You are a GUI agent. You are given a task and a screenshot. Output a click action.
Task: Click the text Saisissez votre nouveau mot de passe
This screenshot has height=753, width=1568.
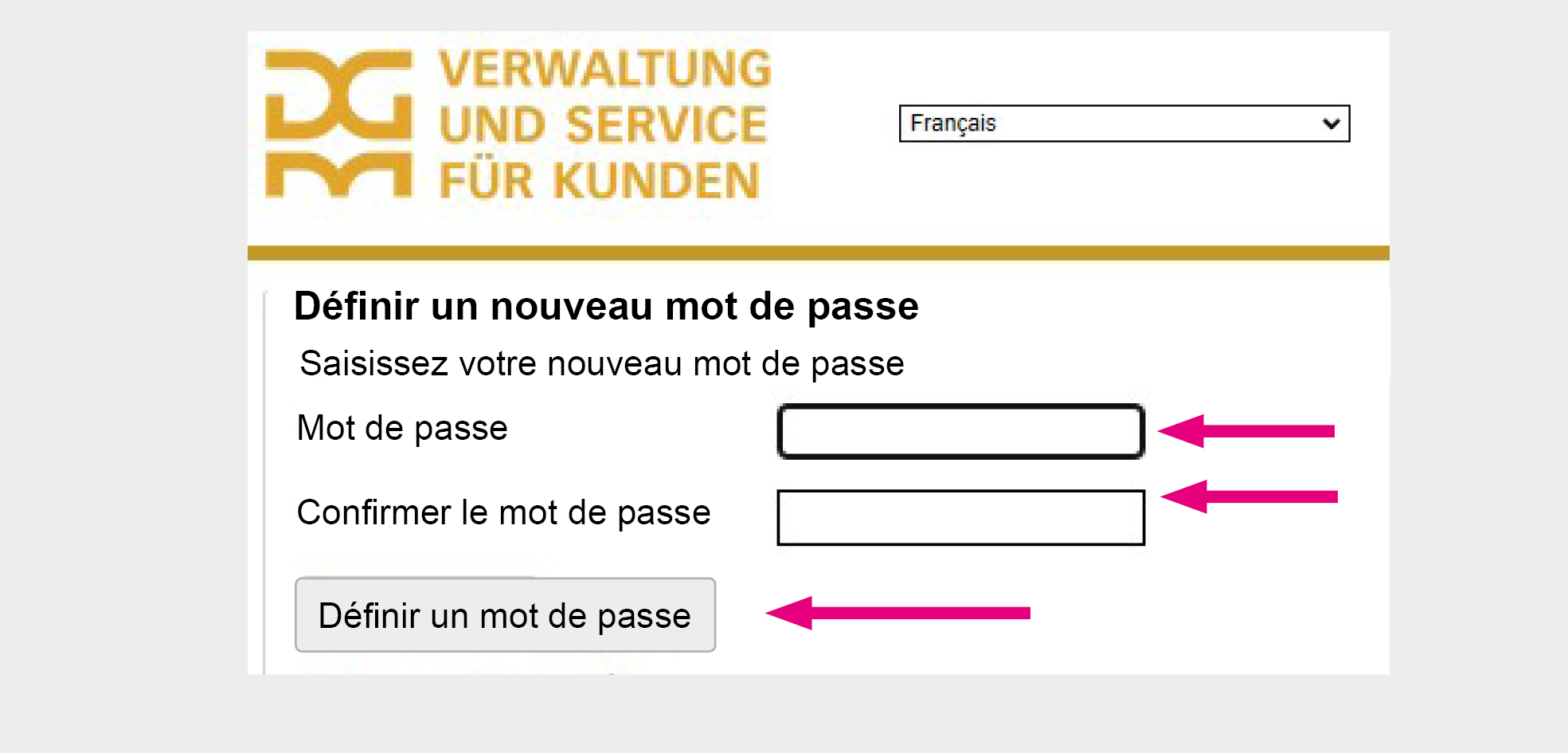601,364
